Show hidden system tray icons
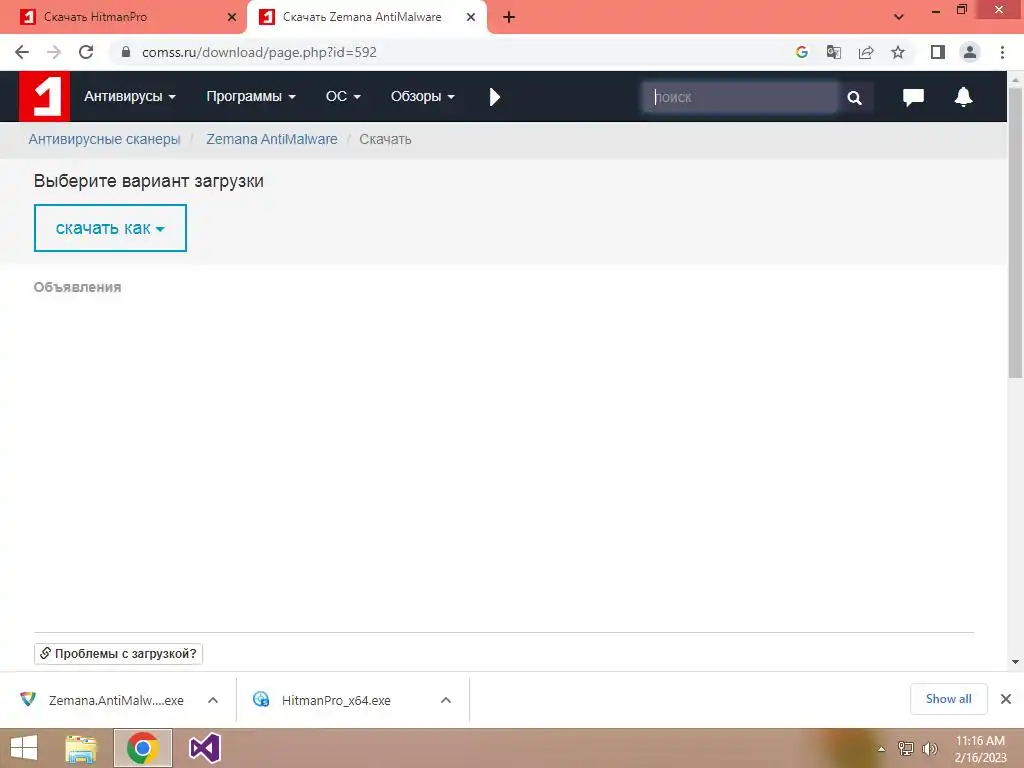The height and width of the screenshot is (768, 1024). 882,749
